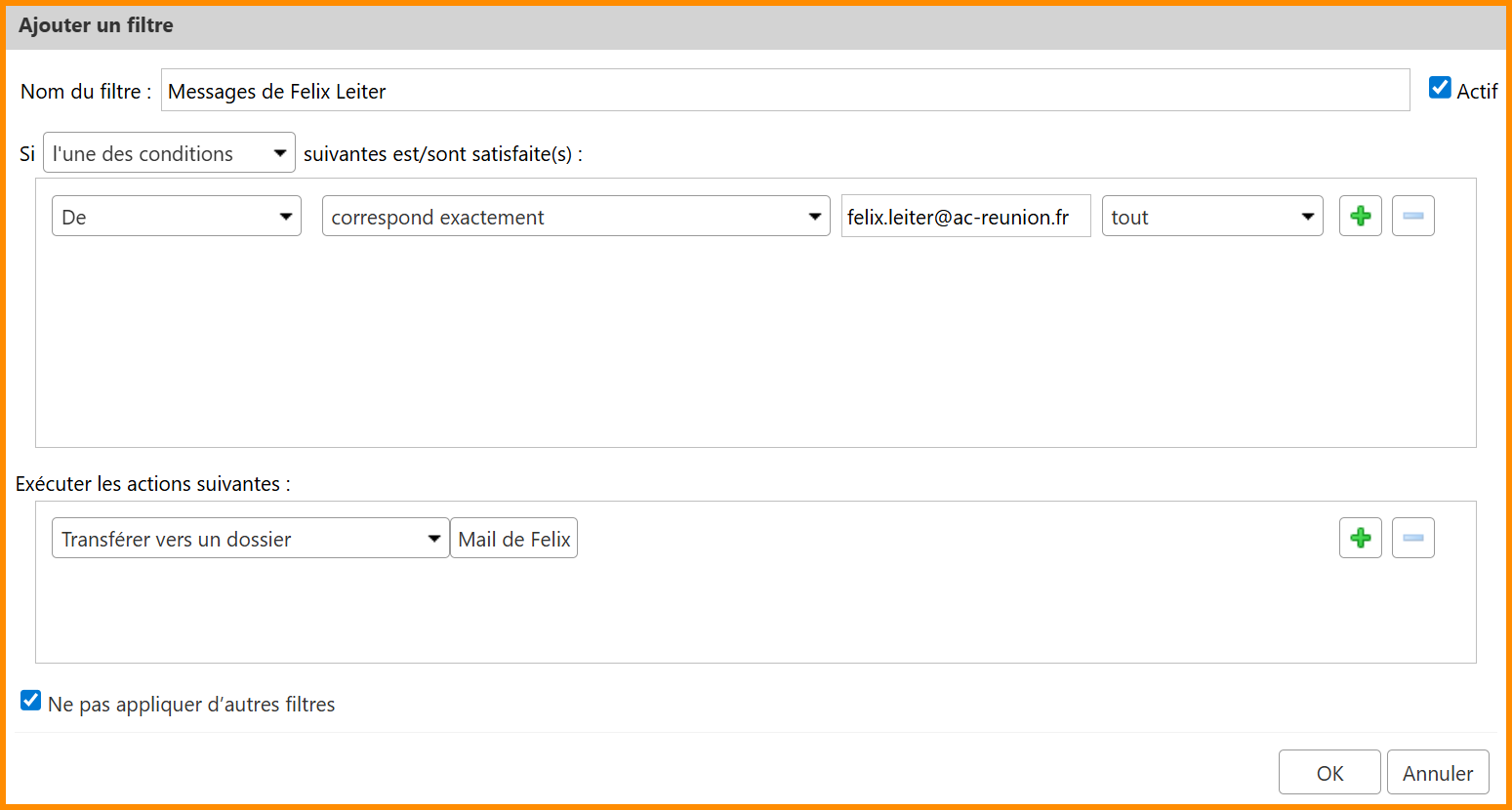Confirm the filter with OK
This screenshot has height=810, width=1512.
(x=1328, y=773)
